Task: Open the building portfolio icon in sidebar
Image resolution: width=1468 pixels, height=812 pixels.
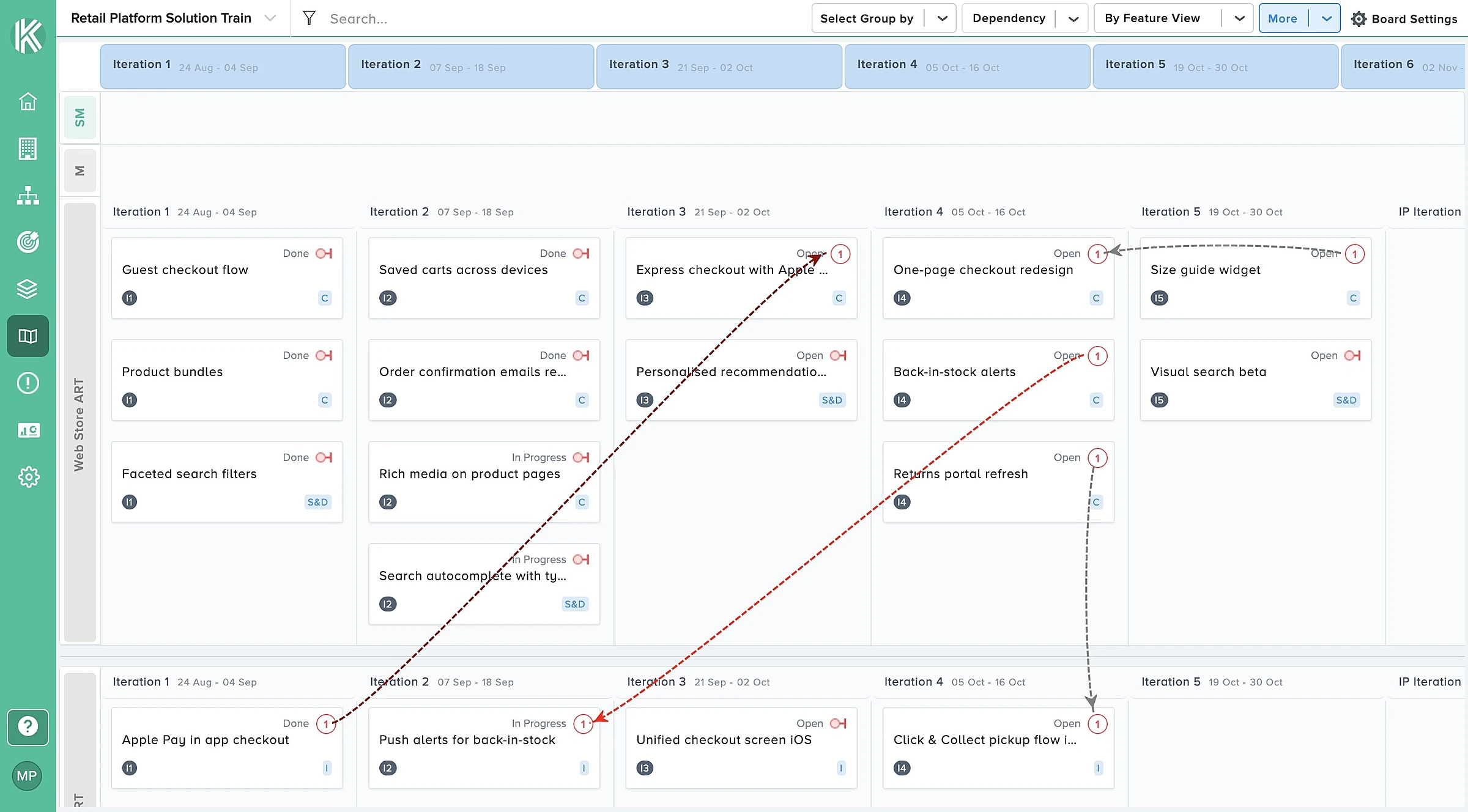Action: [28, 149]
